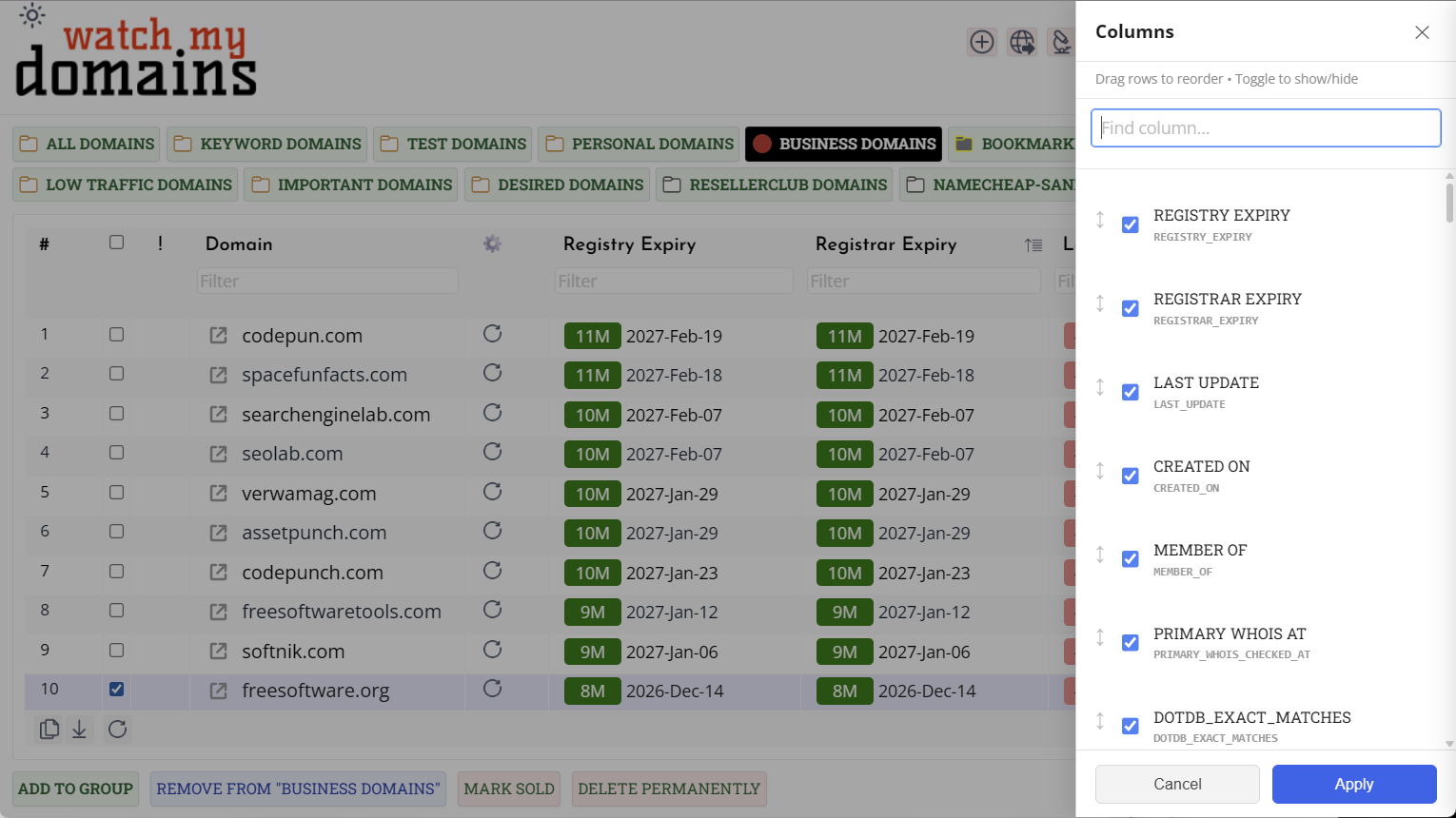This screenshot has height=818, width=1456.
Task: Click the globe arrow icon in toolbar
Action: (x=1022, y=42)
